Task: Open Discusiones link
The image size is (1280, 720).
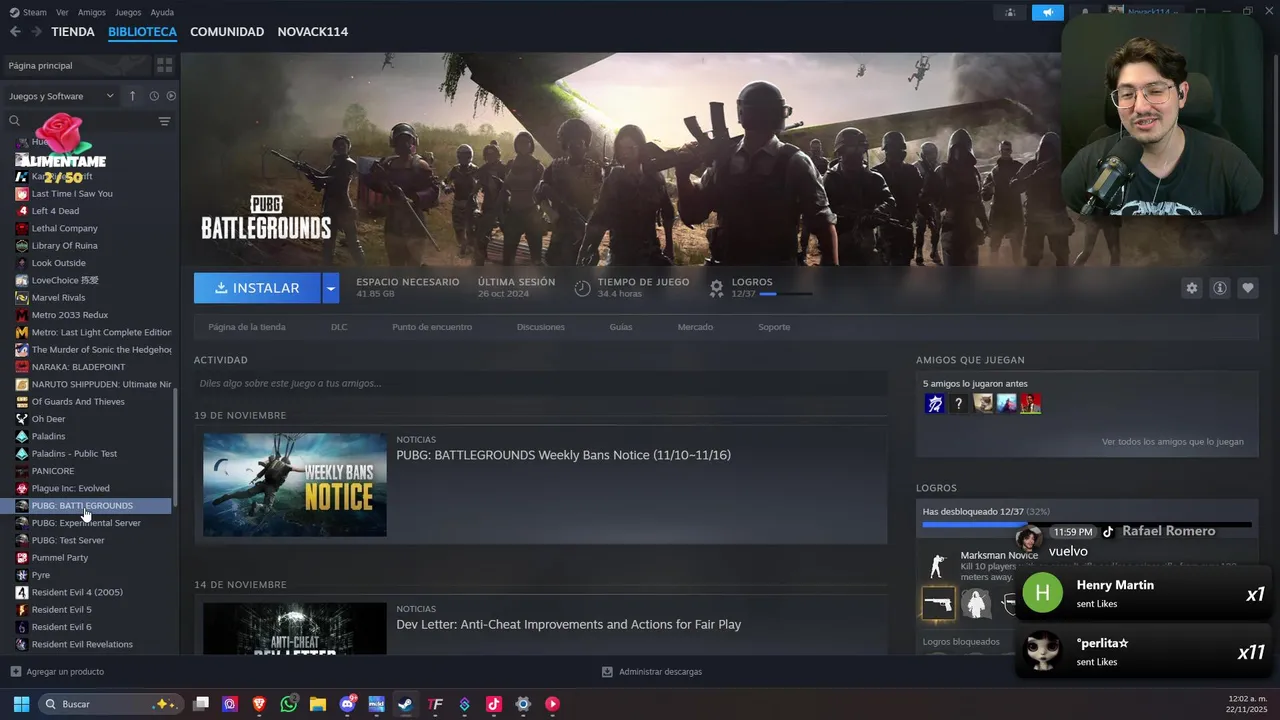Action: tap(541, 327)
